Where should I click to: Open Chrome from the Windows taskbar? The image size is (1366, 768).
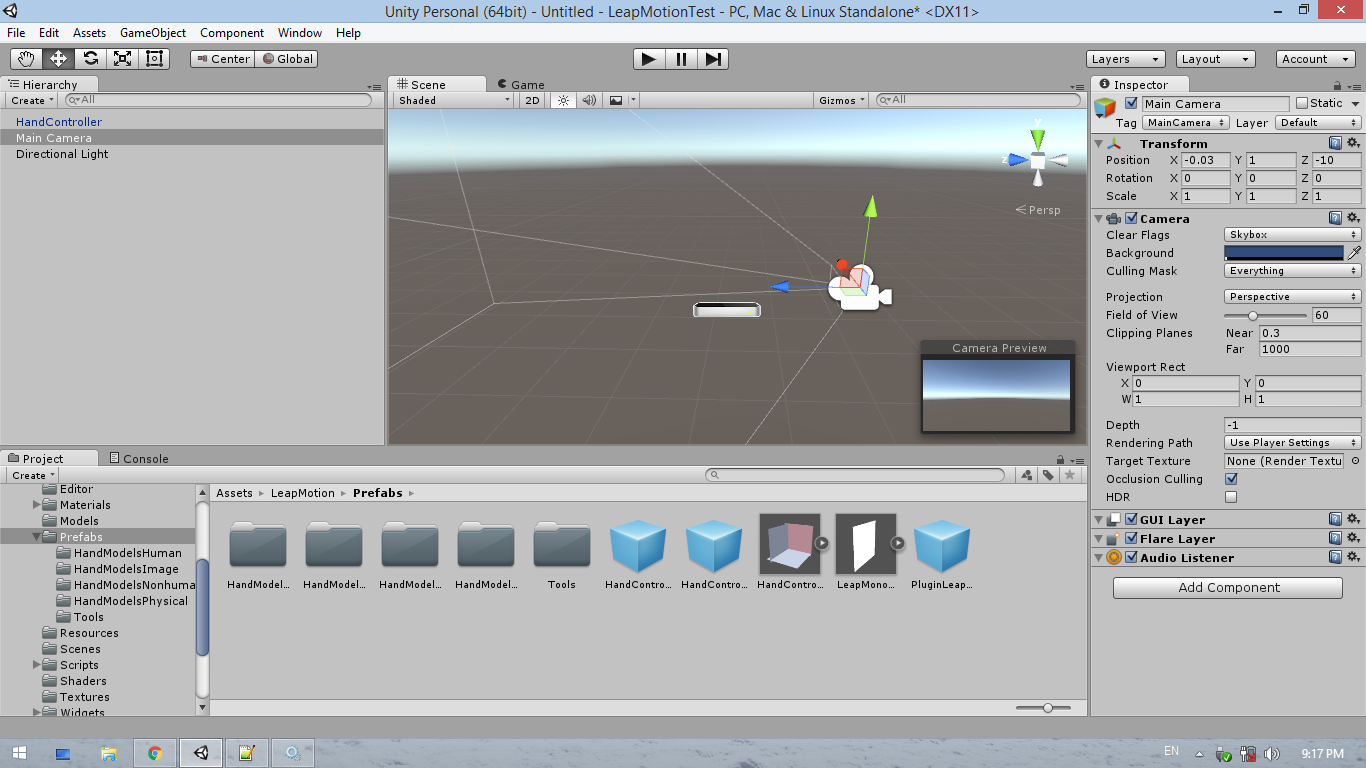point(155,752)
